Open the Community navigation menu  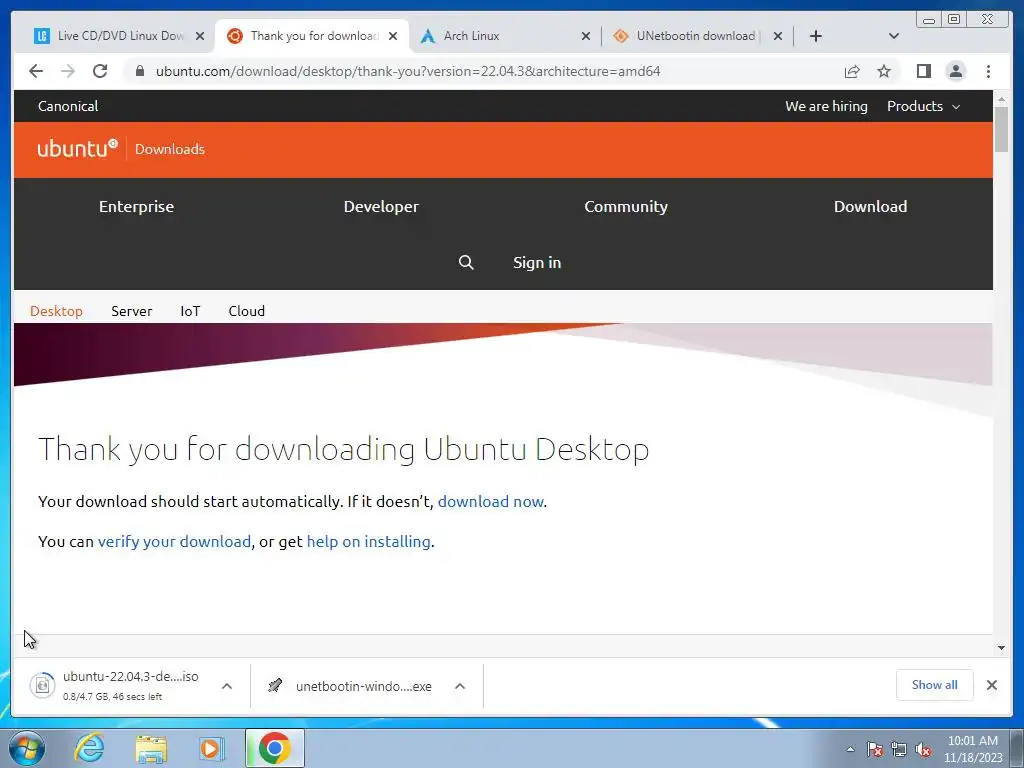coord(626,206)
